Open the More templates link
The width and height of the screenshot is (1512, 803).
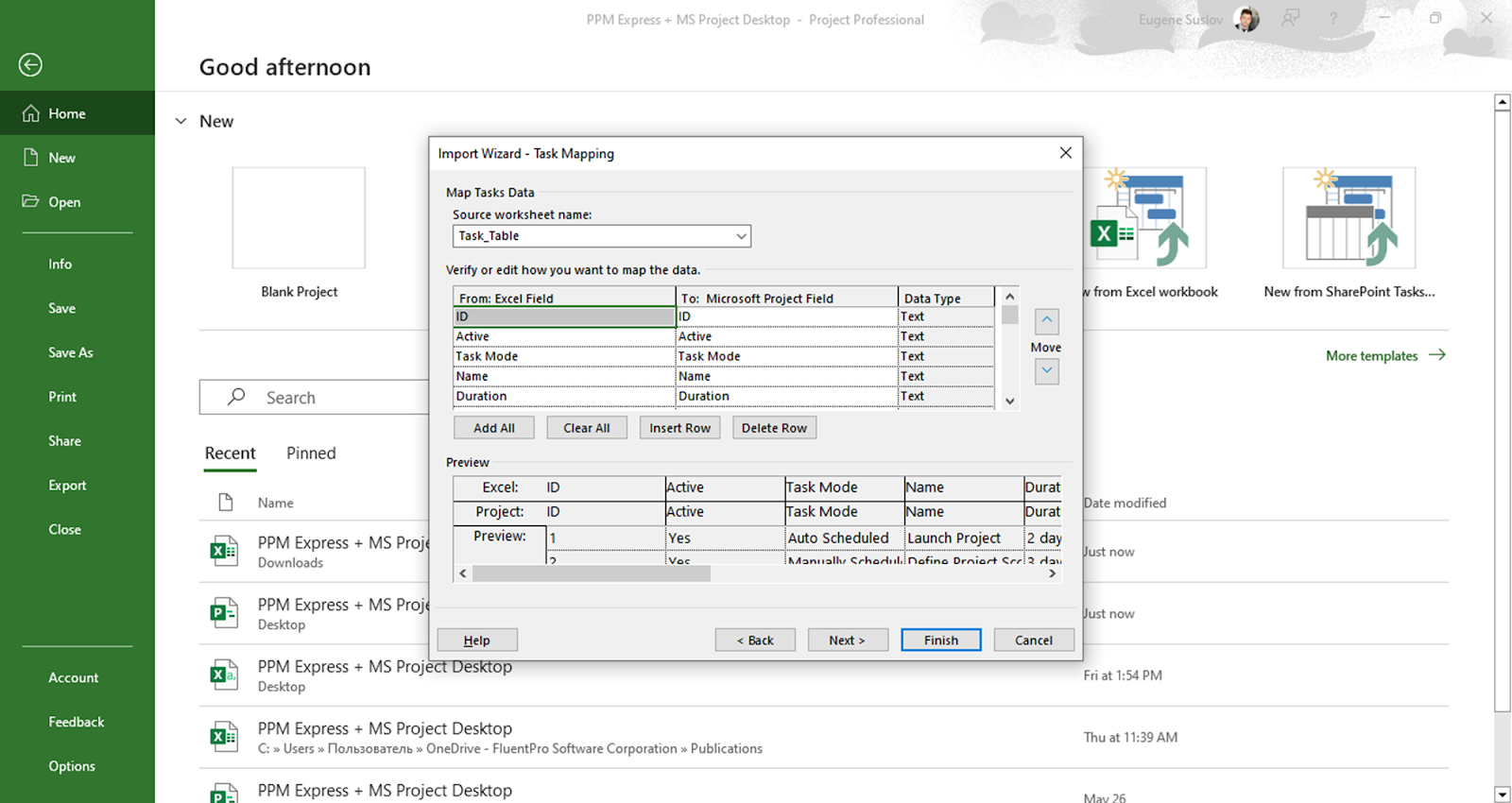pos(1385,355)
